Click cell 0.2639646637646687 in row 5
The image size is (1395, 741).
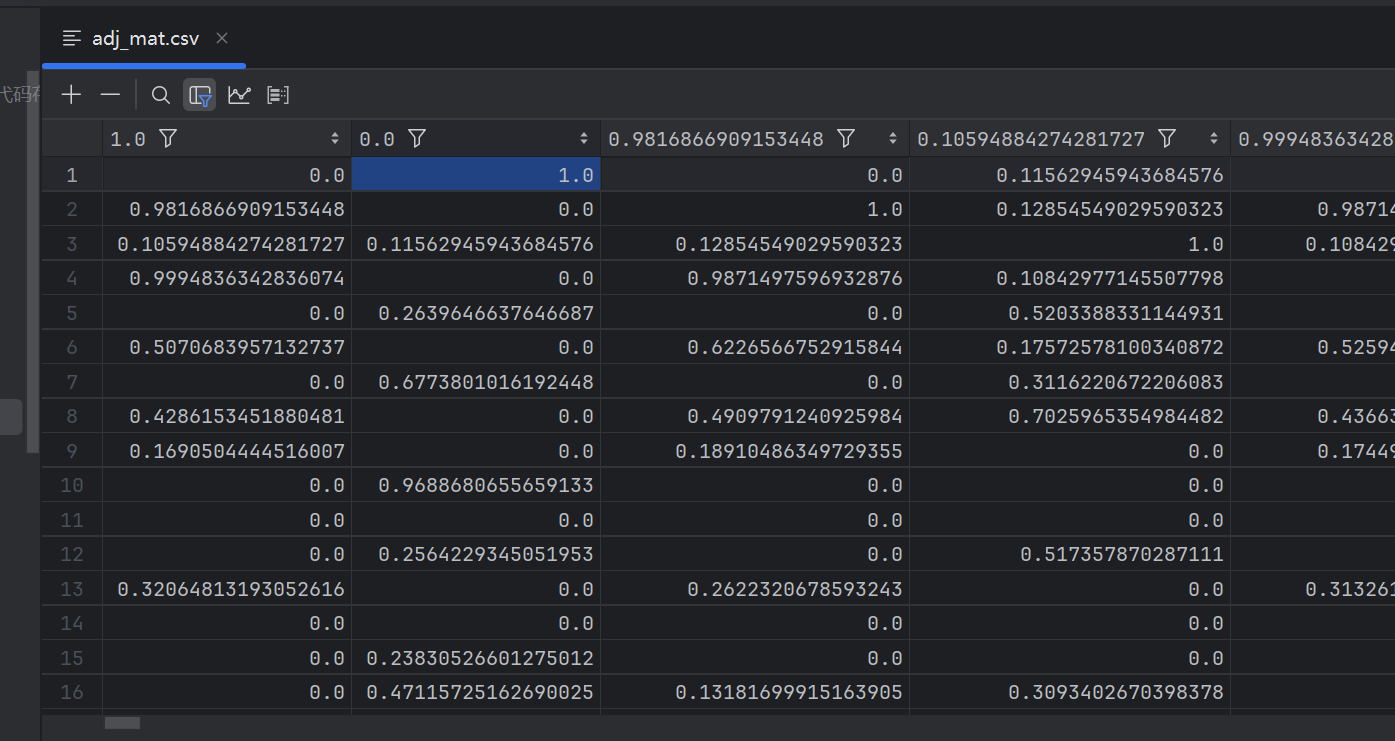point(476,313)
